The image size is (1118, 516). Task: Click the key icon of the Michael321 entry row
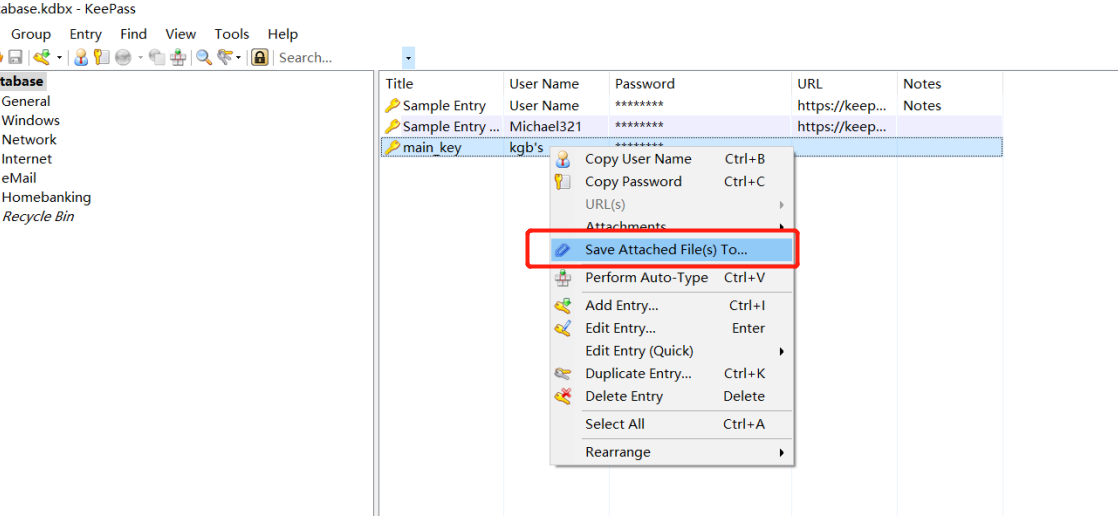[x=392, y=127]
